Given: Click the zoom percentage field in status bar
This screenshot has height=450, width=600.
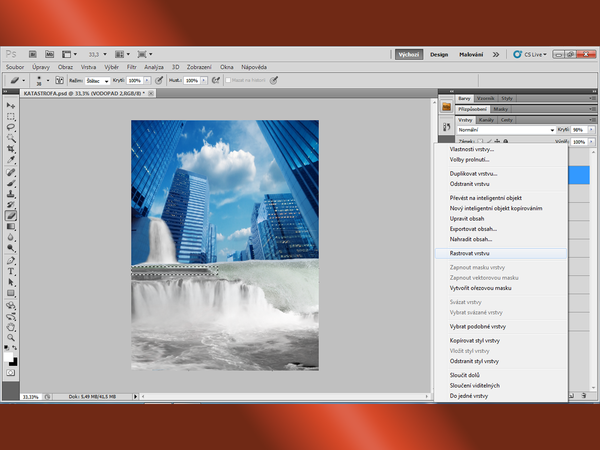Looking at the screenshot, I should pyautogui.click(x=31, y=397).
